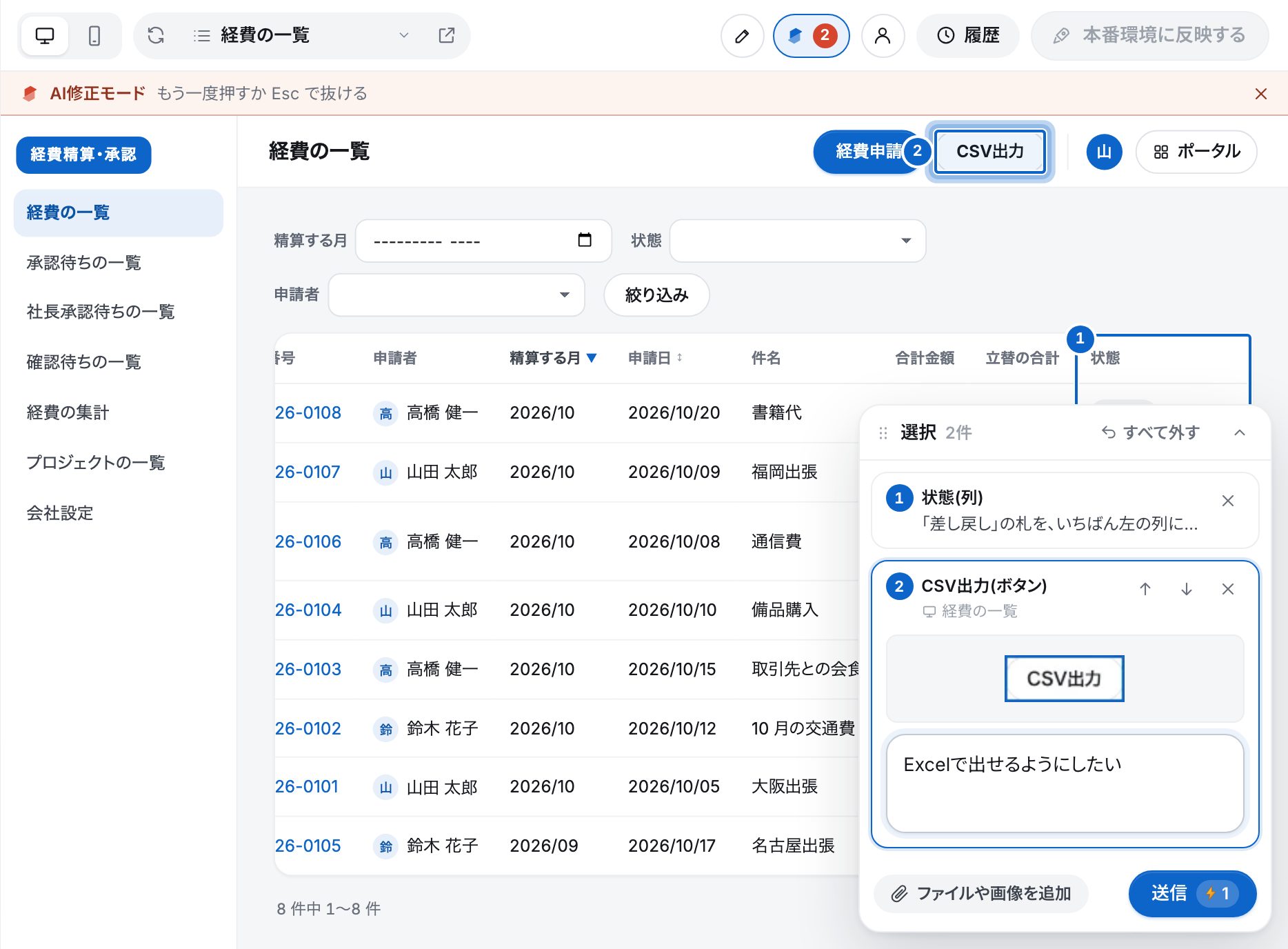
Task: Open 履歴 history
Action: [x=968, y=36]
